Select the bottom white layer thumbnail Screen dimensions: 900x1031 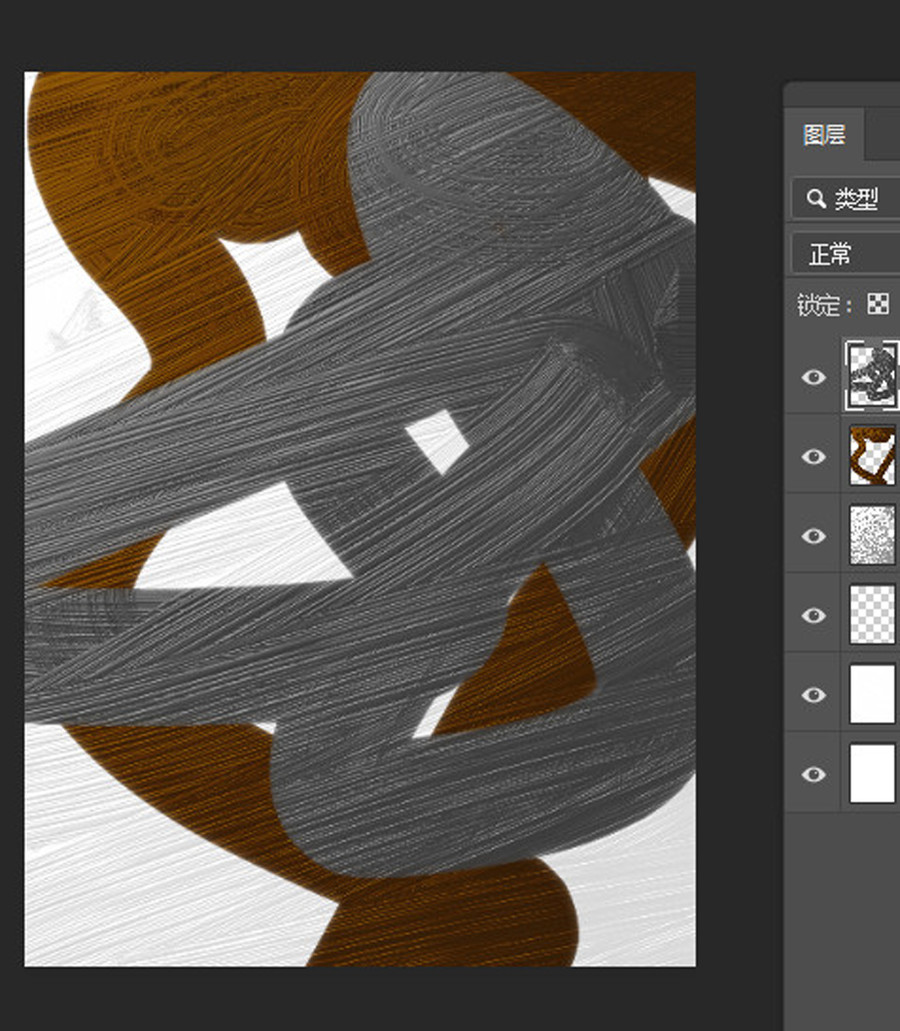872,773
